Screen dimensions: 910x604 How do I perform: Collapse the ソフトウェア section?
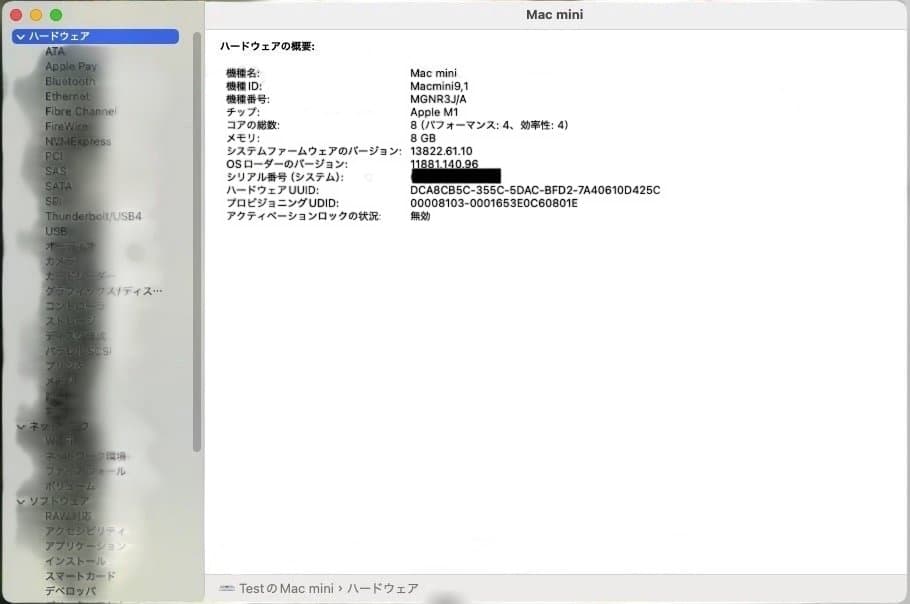[x=21, y=500]
